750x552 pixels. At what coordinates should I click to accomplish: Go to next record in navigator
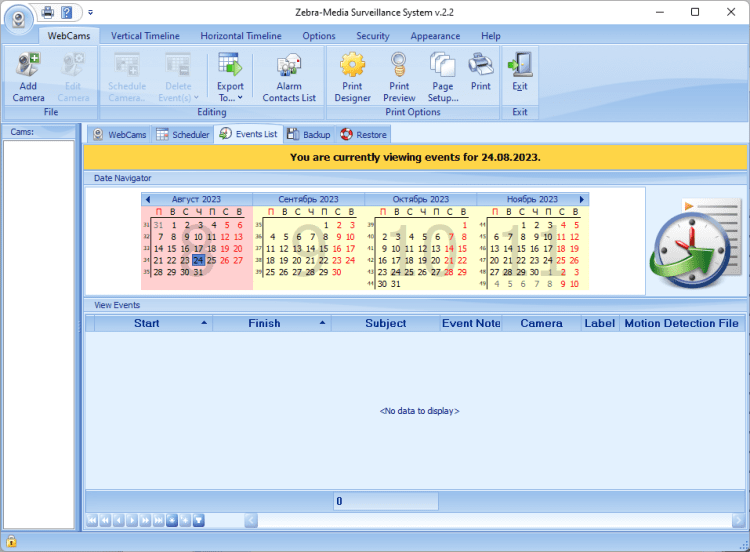point(132,520)
